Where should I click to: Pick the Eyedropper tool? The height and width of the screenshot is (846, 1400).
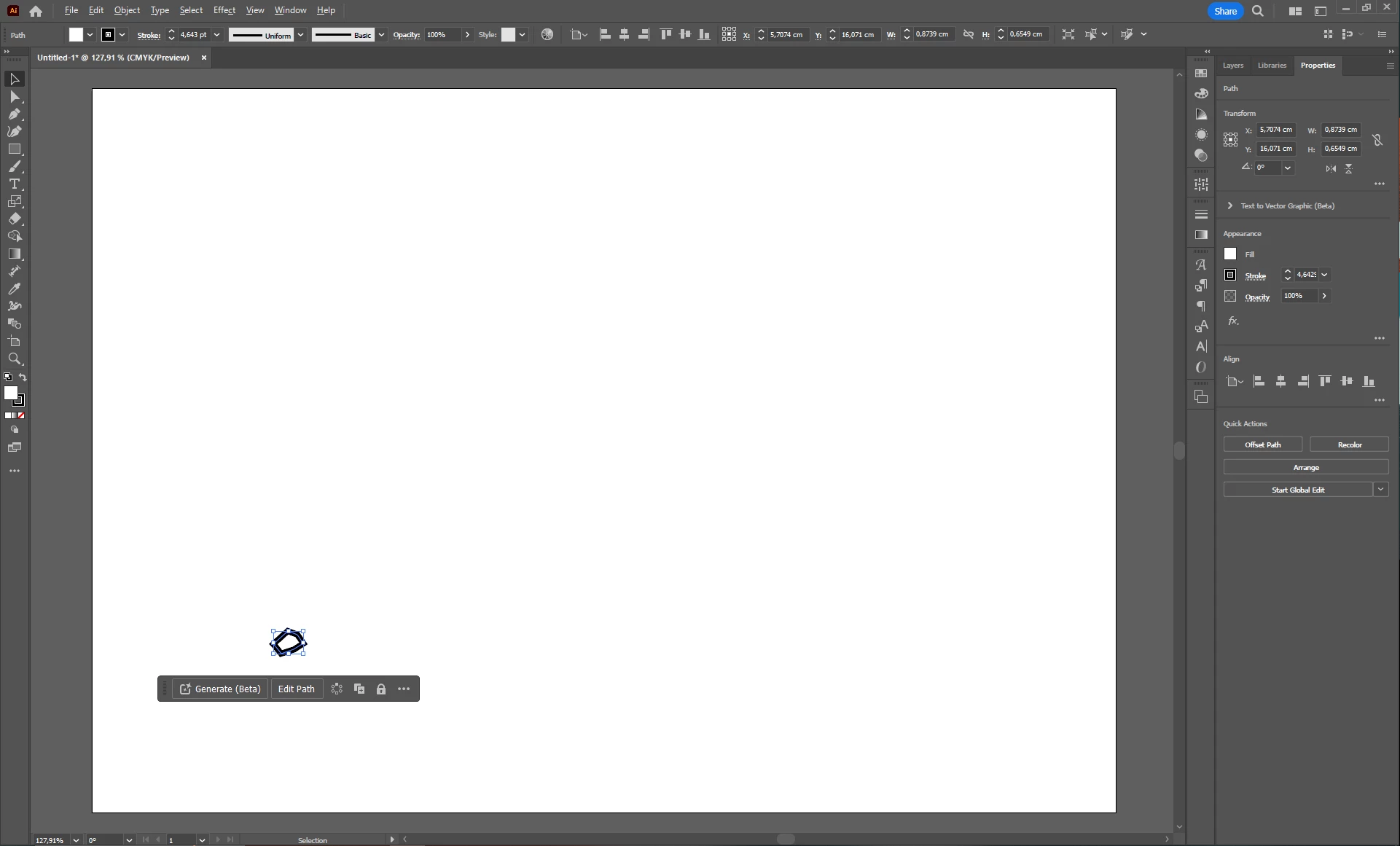coord(15,289)
